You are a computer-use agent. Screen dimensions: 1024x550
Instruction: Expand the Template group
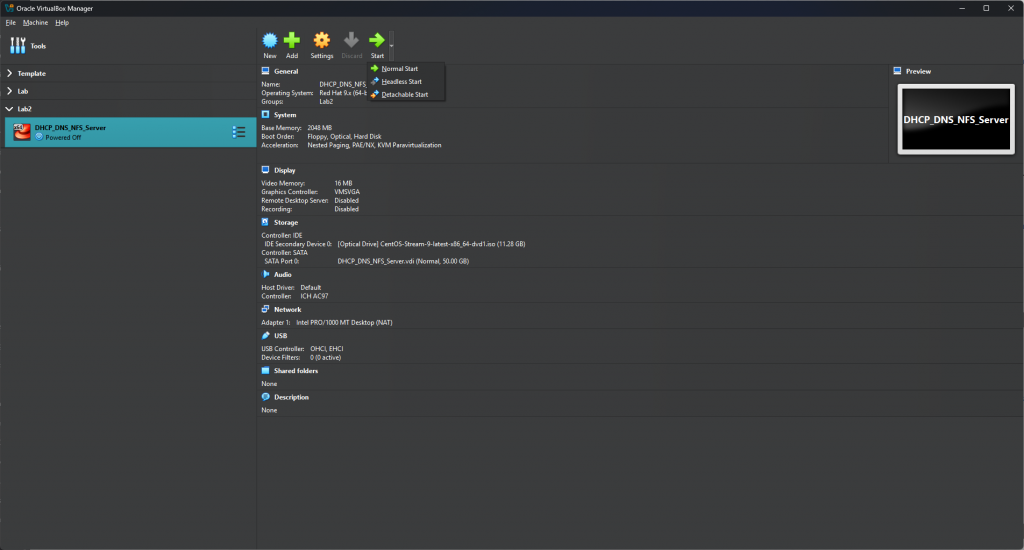(x=9, y=74)
